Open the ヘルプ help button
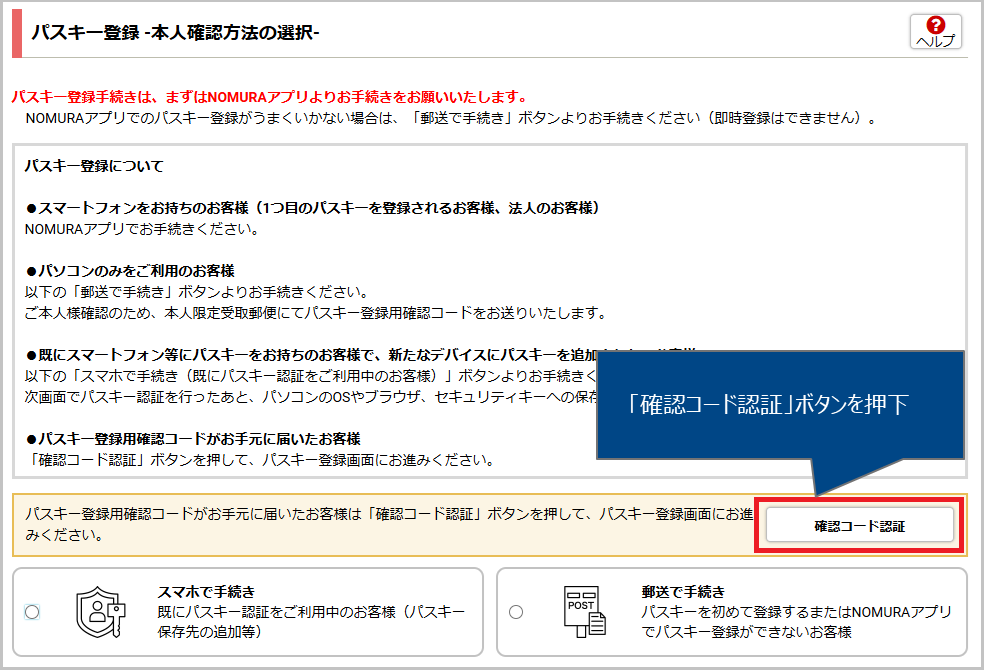The width and height of the screenshot is (984, 670). (x=935, y=32)
